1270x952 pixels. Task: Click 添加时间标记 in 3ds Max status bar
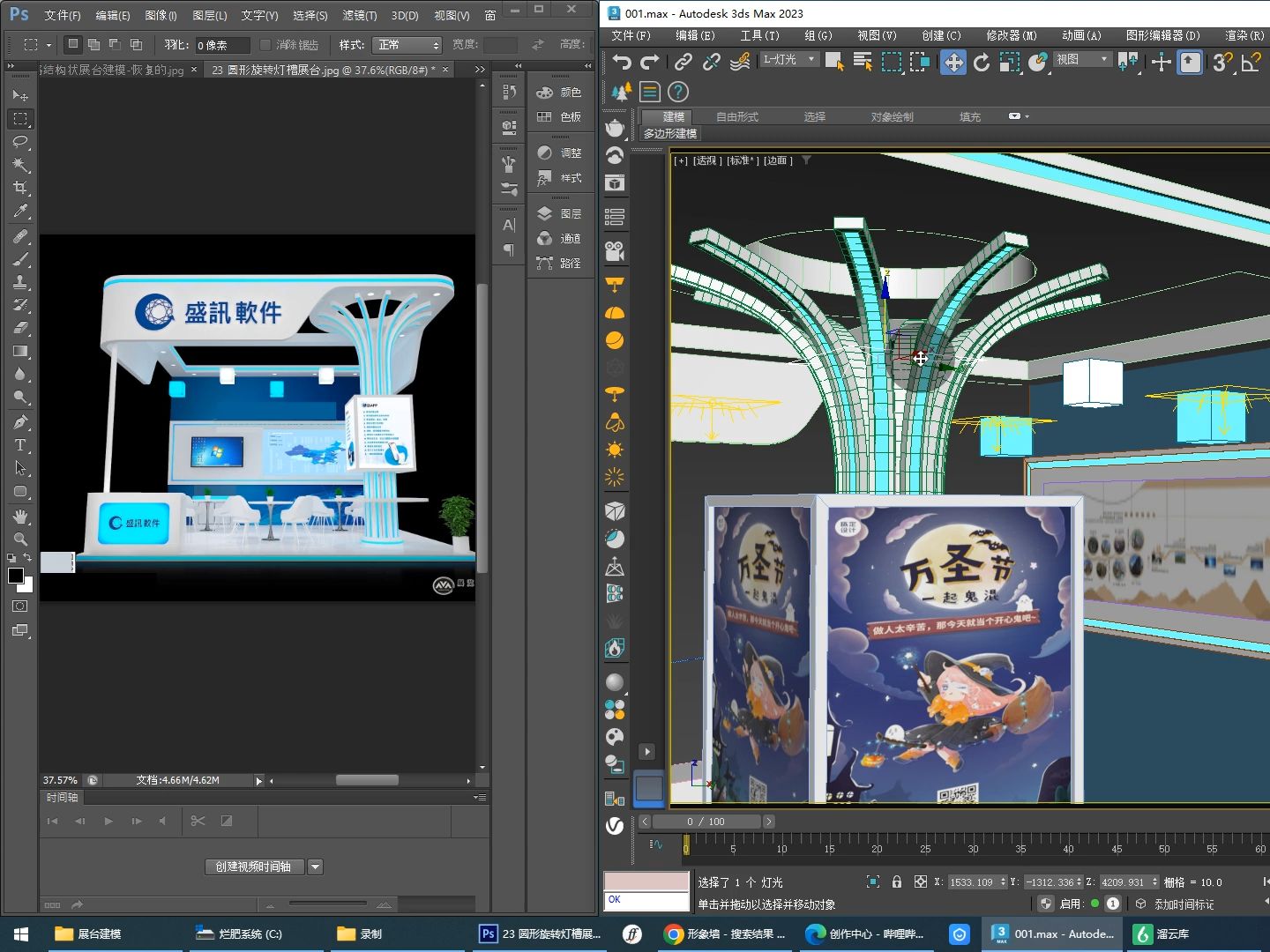point(1184,904)
